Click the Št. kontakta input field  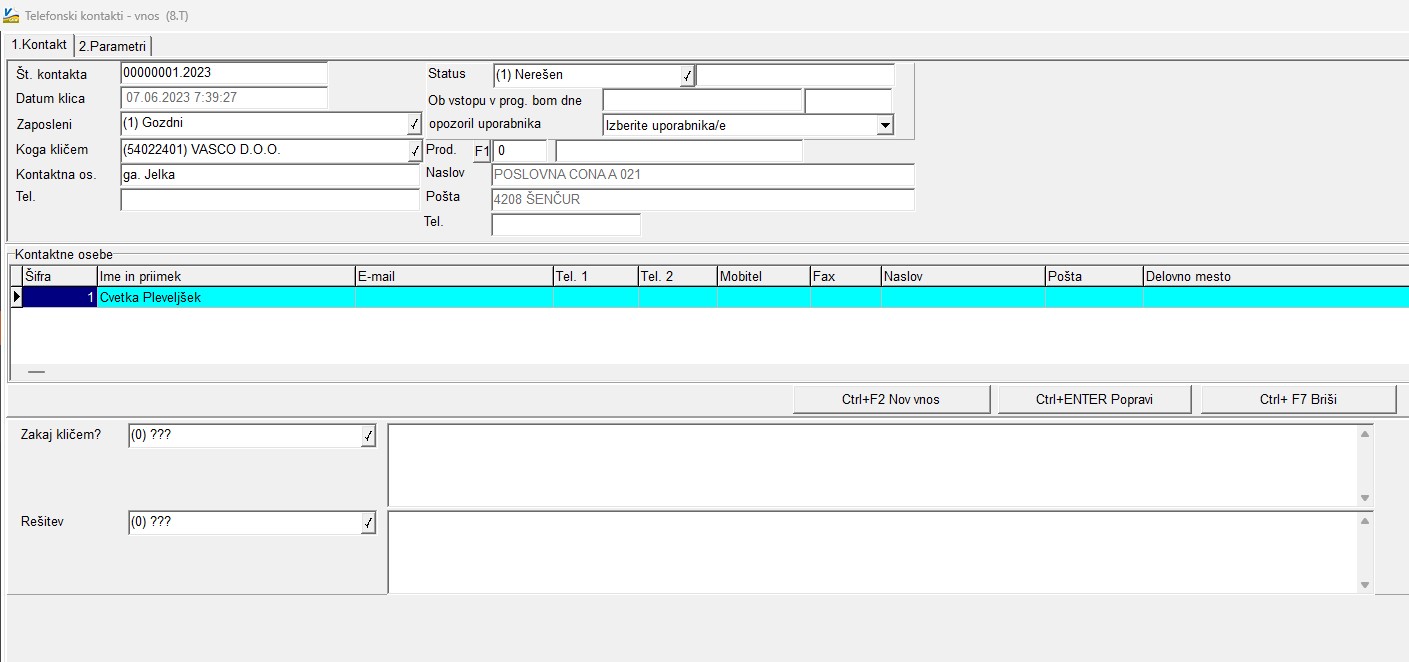click(224, 73)
